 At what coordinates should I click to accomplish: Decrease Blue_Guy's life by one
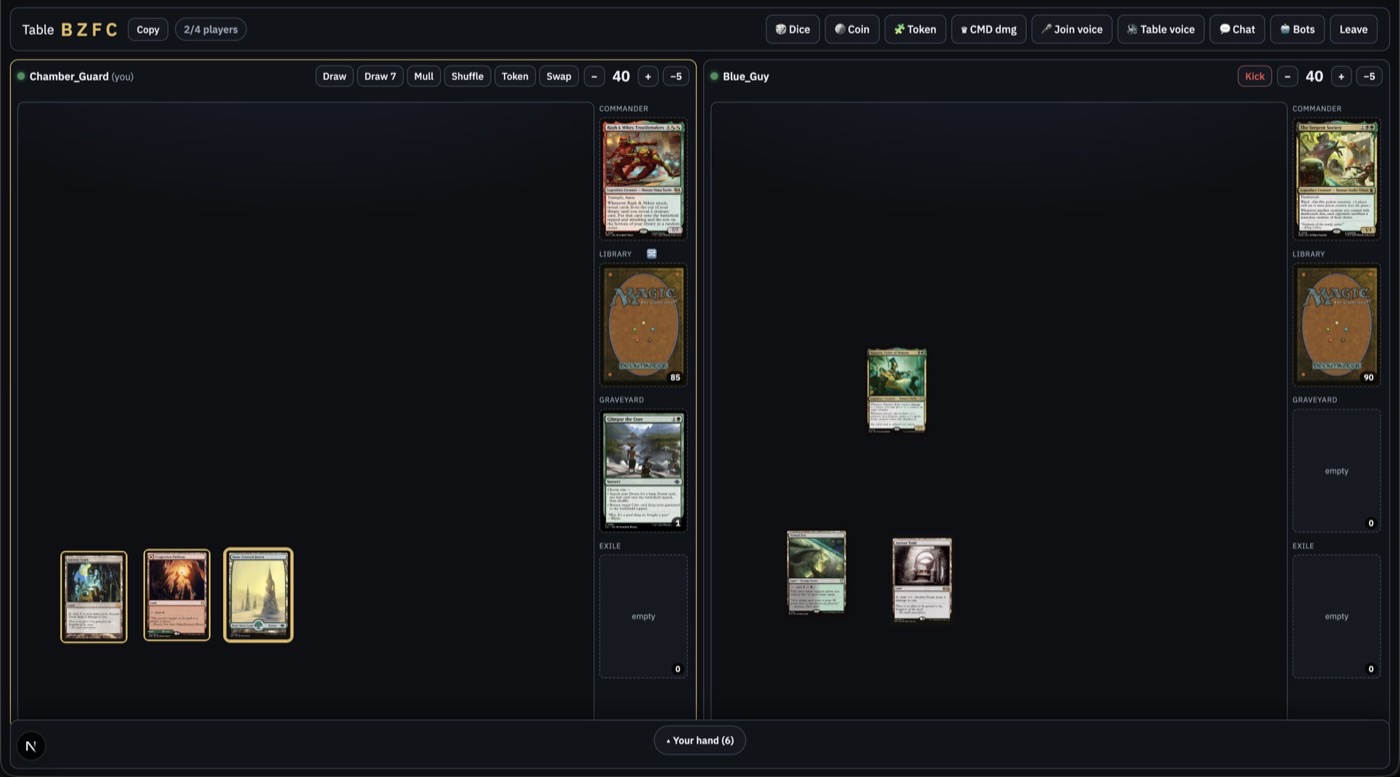click(x=1287, y=76)
